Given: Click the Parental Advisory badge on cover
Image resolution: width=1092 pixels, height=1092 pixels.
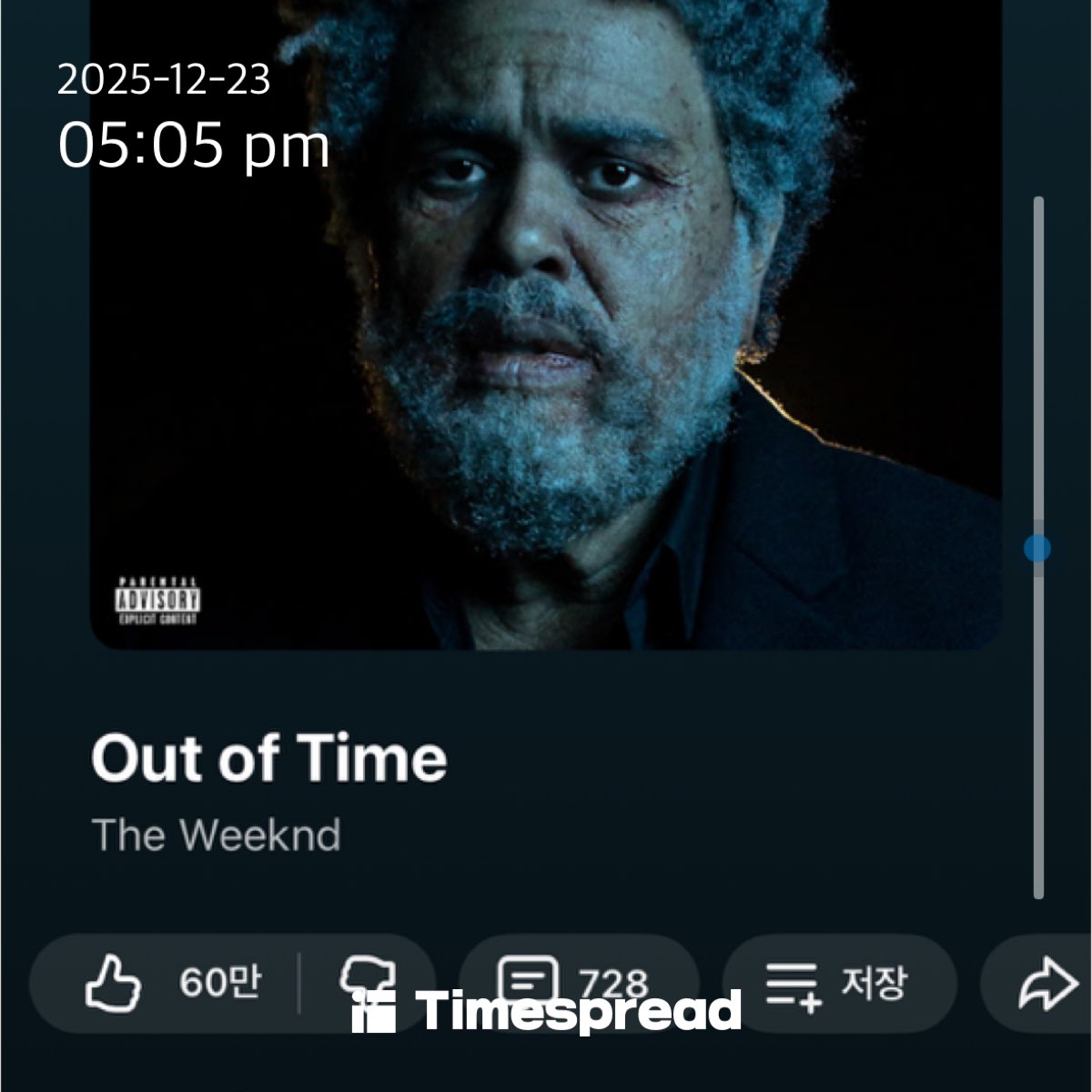Looking at the screenshot, I should point(157,601).
